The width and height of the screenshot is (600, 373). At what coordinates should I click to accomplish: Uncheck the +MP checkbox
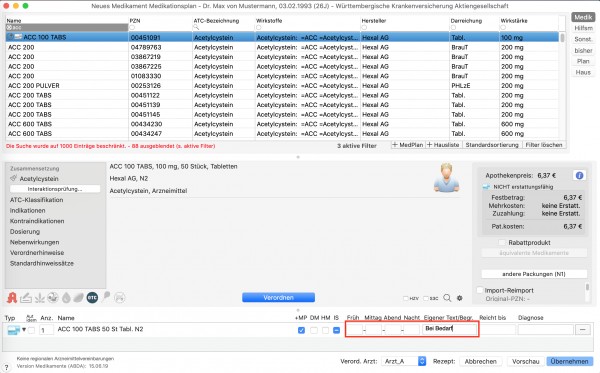[302, 330]
